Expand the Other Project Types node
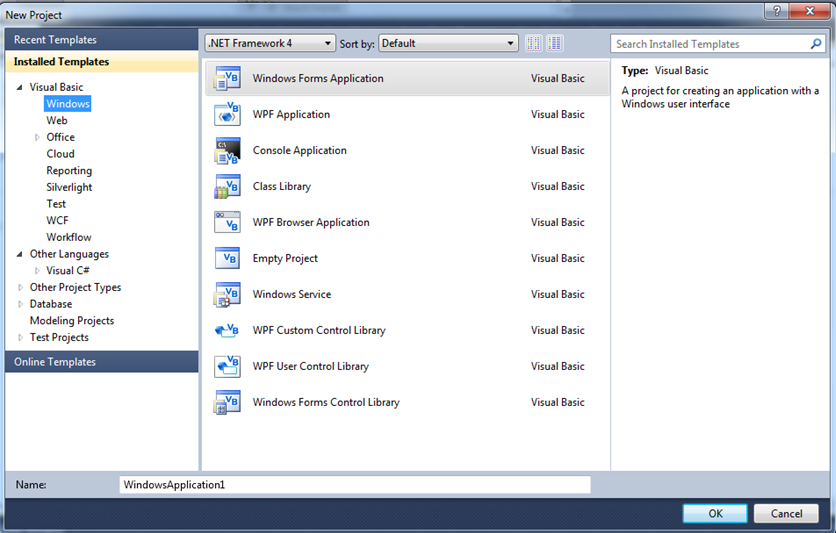Viewport: 836px width, 533px height. click(x=20, y=287)
